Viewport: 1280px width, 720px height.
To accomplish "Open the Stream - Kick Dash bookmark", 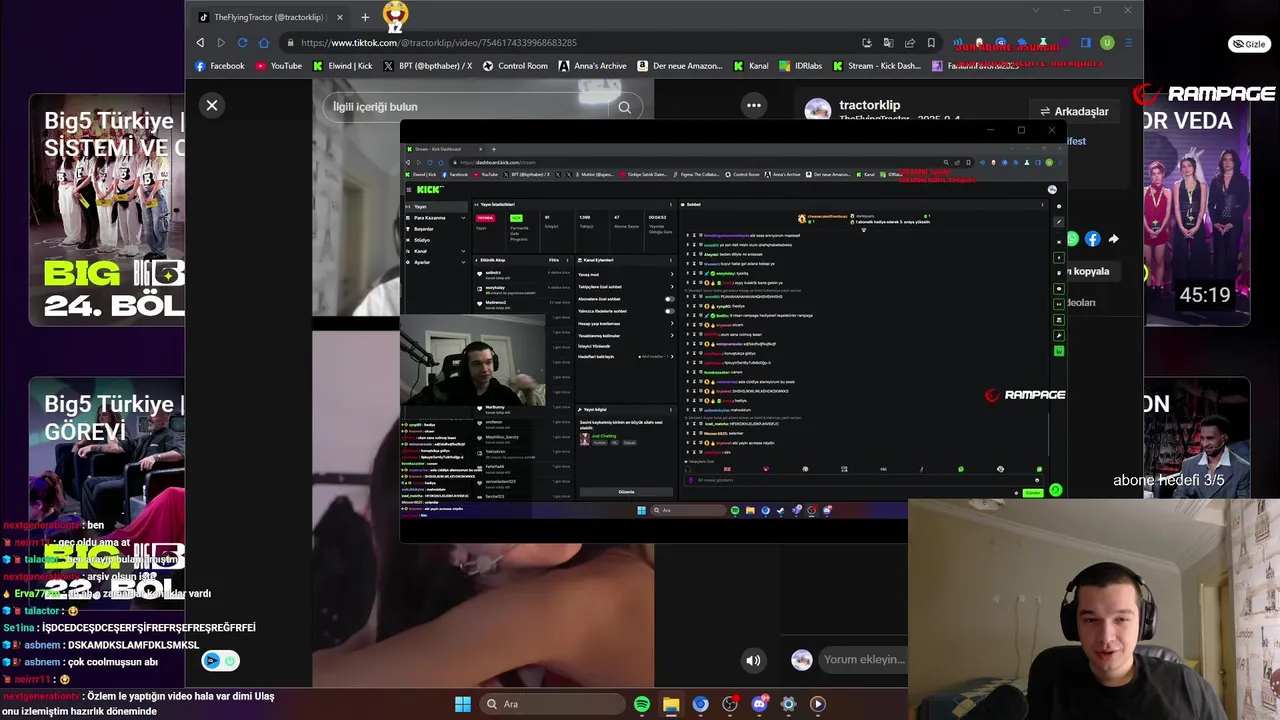I will (876, 66).
